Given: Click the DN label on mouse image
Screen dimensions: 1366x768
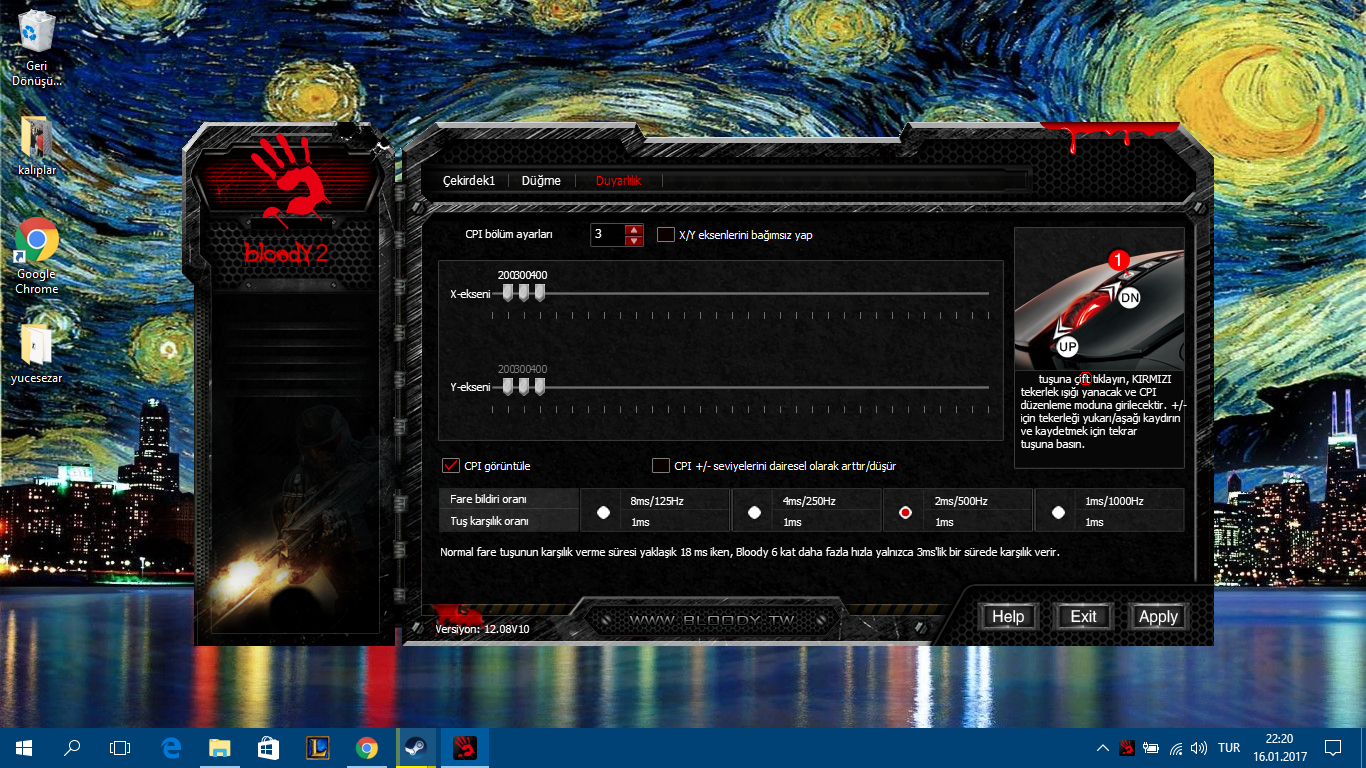Looking at the screenshot, I should (x=1129, y=297).
